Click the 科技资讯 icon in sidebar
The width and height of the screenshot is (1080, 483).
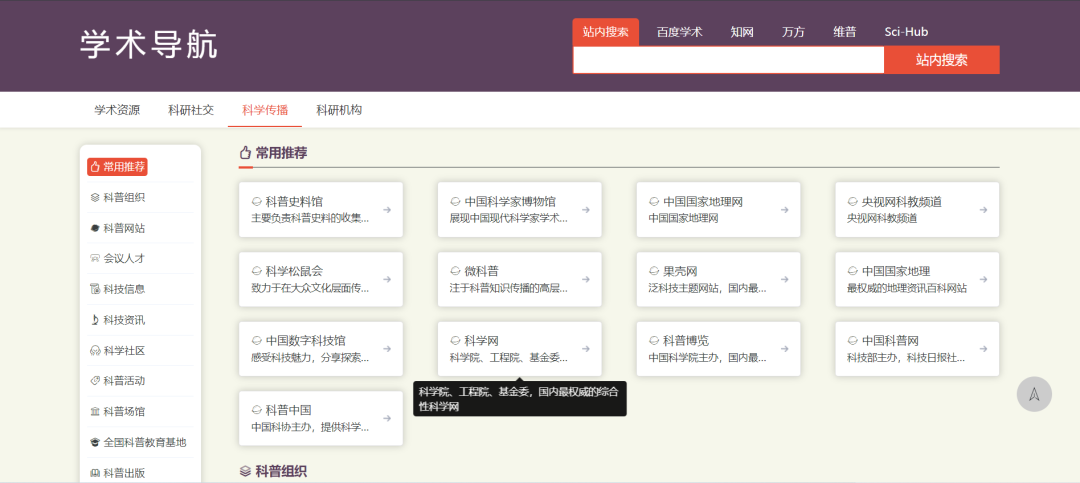95,320
